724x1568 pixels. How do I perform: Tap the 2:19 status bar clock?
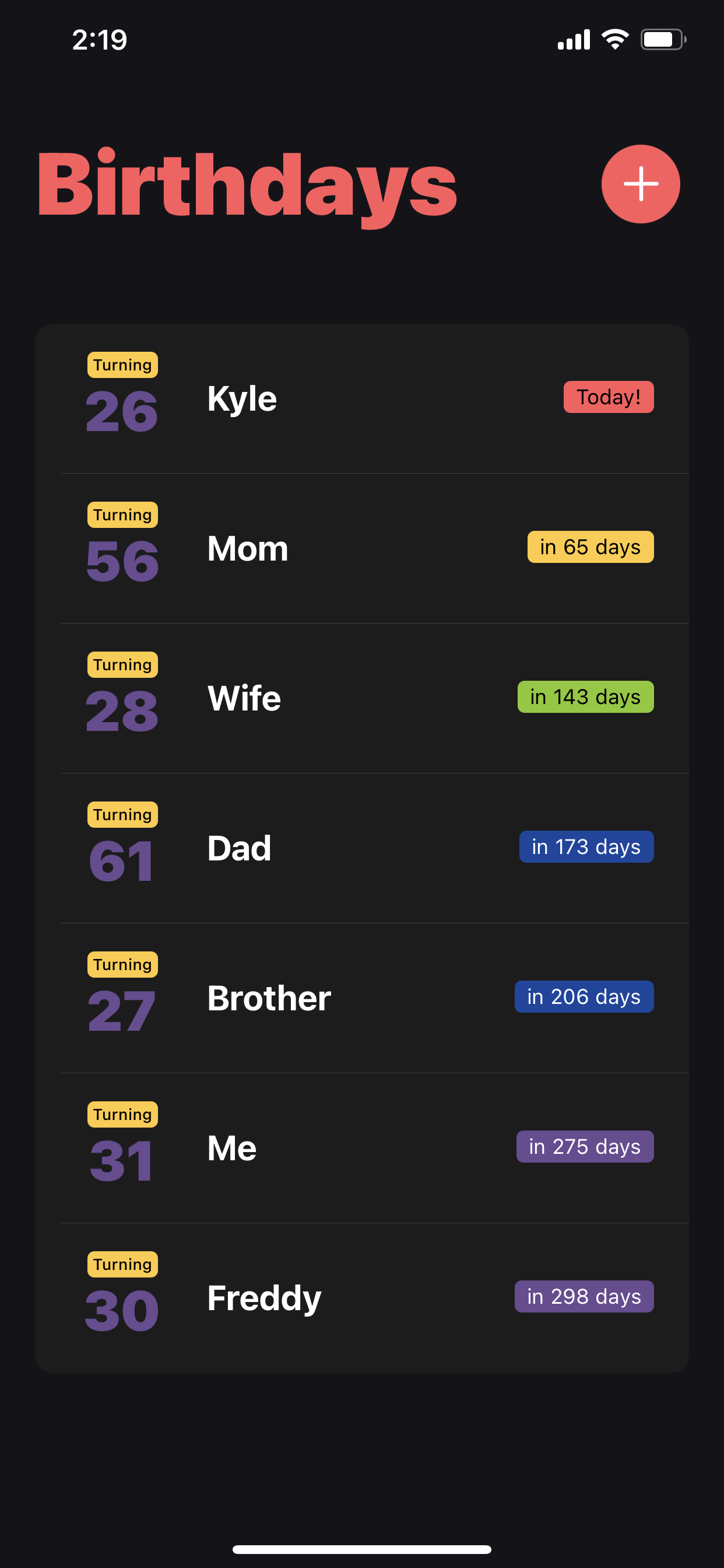pyautogui.click(x=100, y=40)
